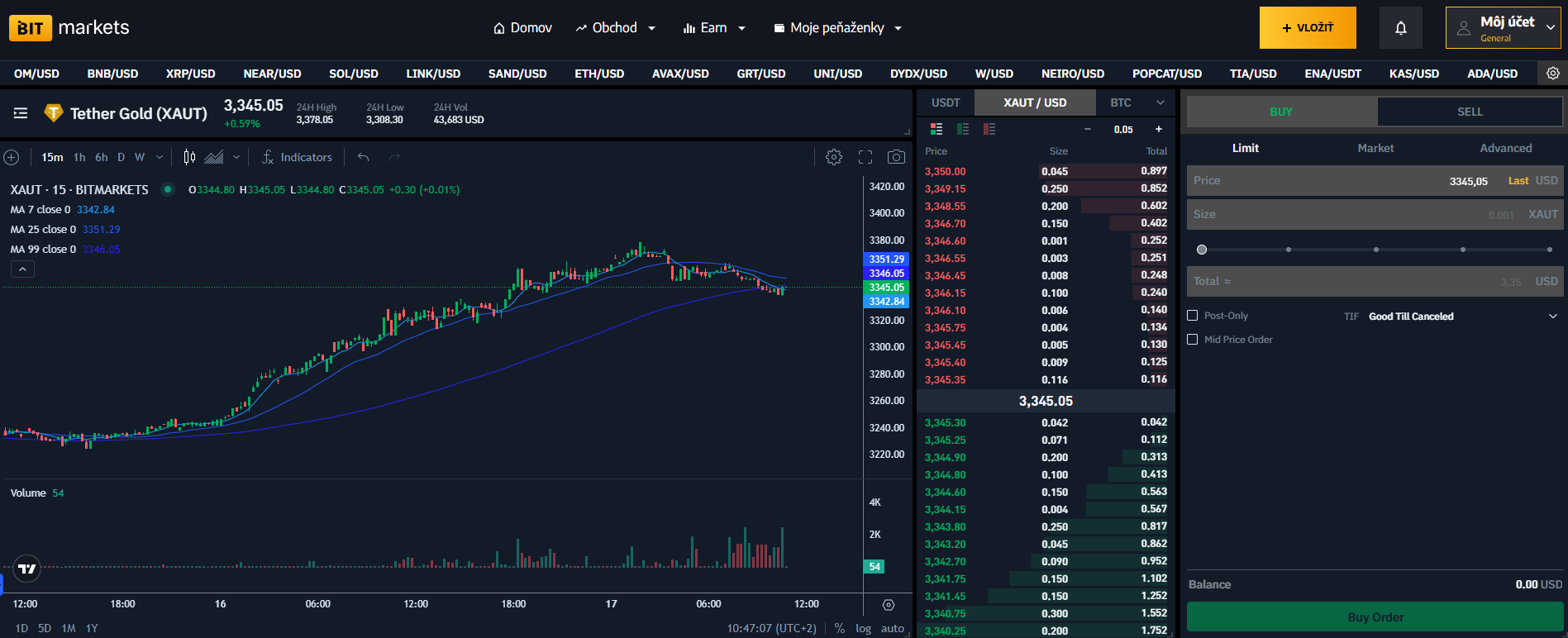Viewport: 1568px width, 638px height.
Task: Expand the Môj účet account dropdown
Action: (x=1504, y=28)
